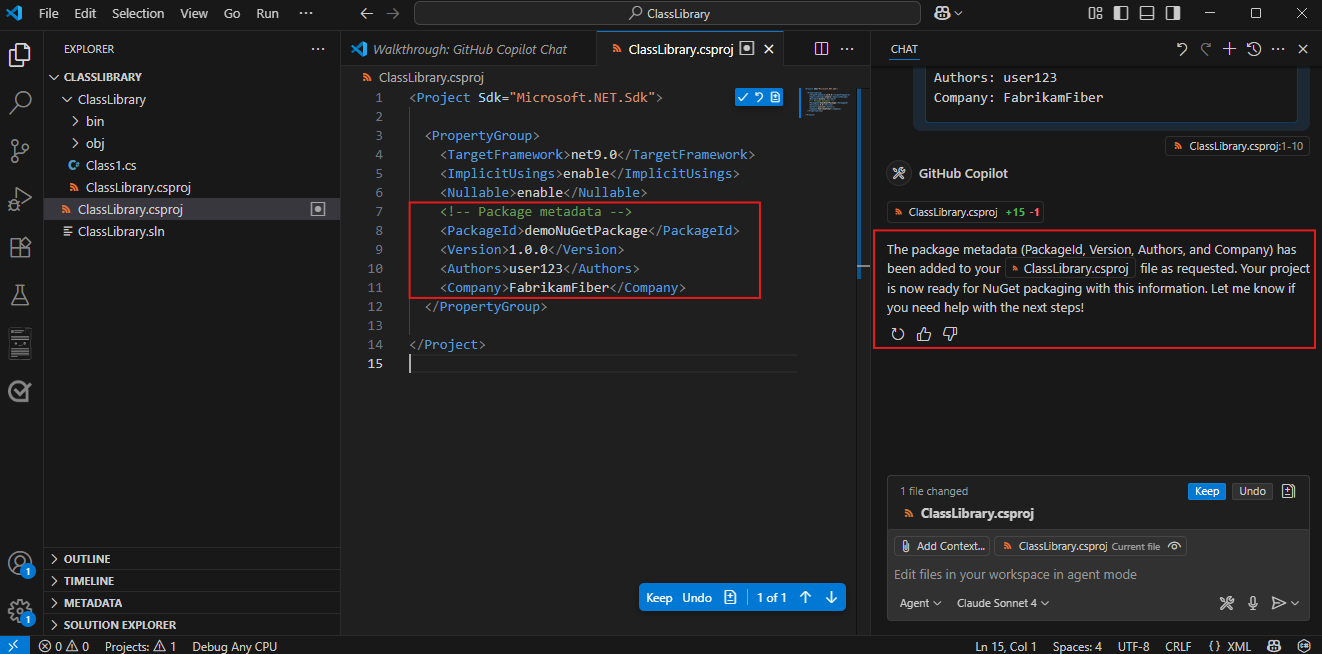Select the Testing beaker icon
Screen dimensions: 1322x654
[x=20, y=295]
